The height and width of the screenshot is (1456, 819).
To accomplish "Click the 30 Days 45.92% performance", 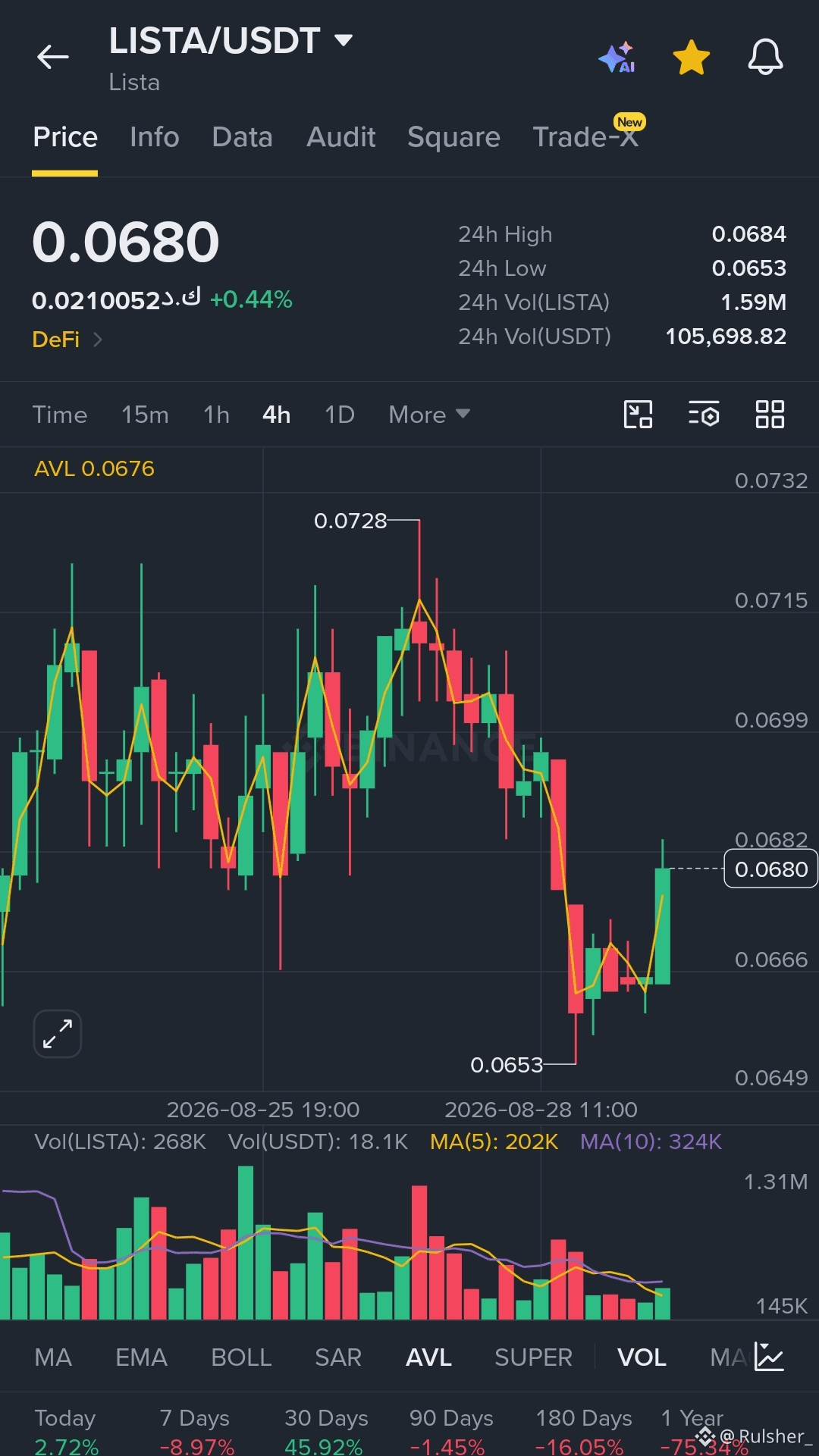I will (x=326, y=1432).
